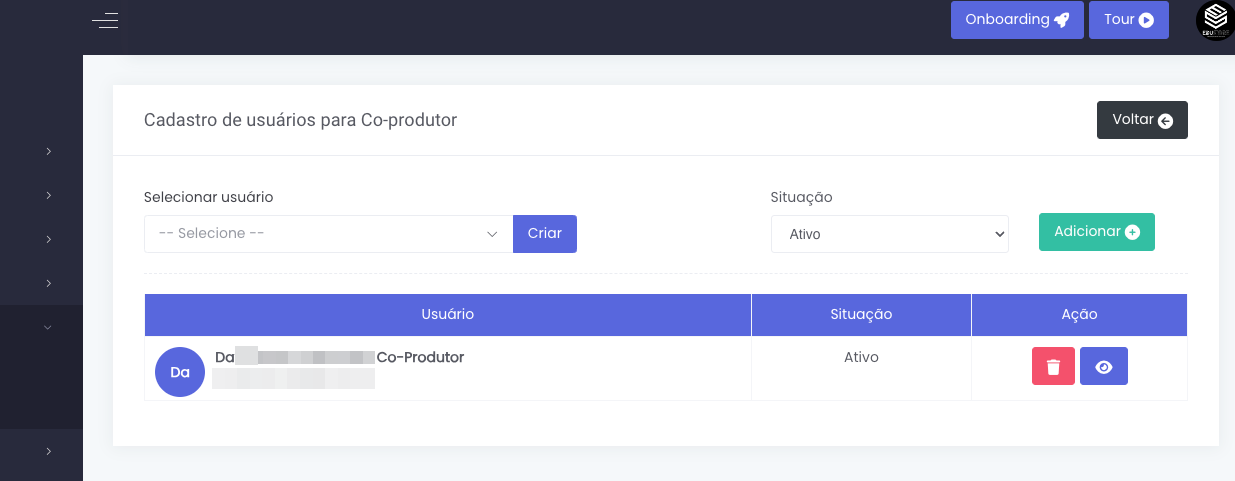Screen dimensions: 1235x481
Task: Expand the topmost sidebar chevron item
Action: (48, 152)
